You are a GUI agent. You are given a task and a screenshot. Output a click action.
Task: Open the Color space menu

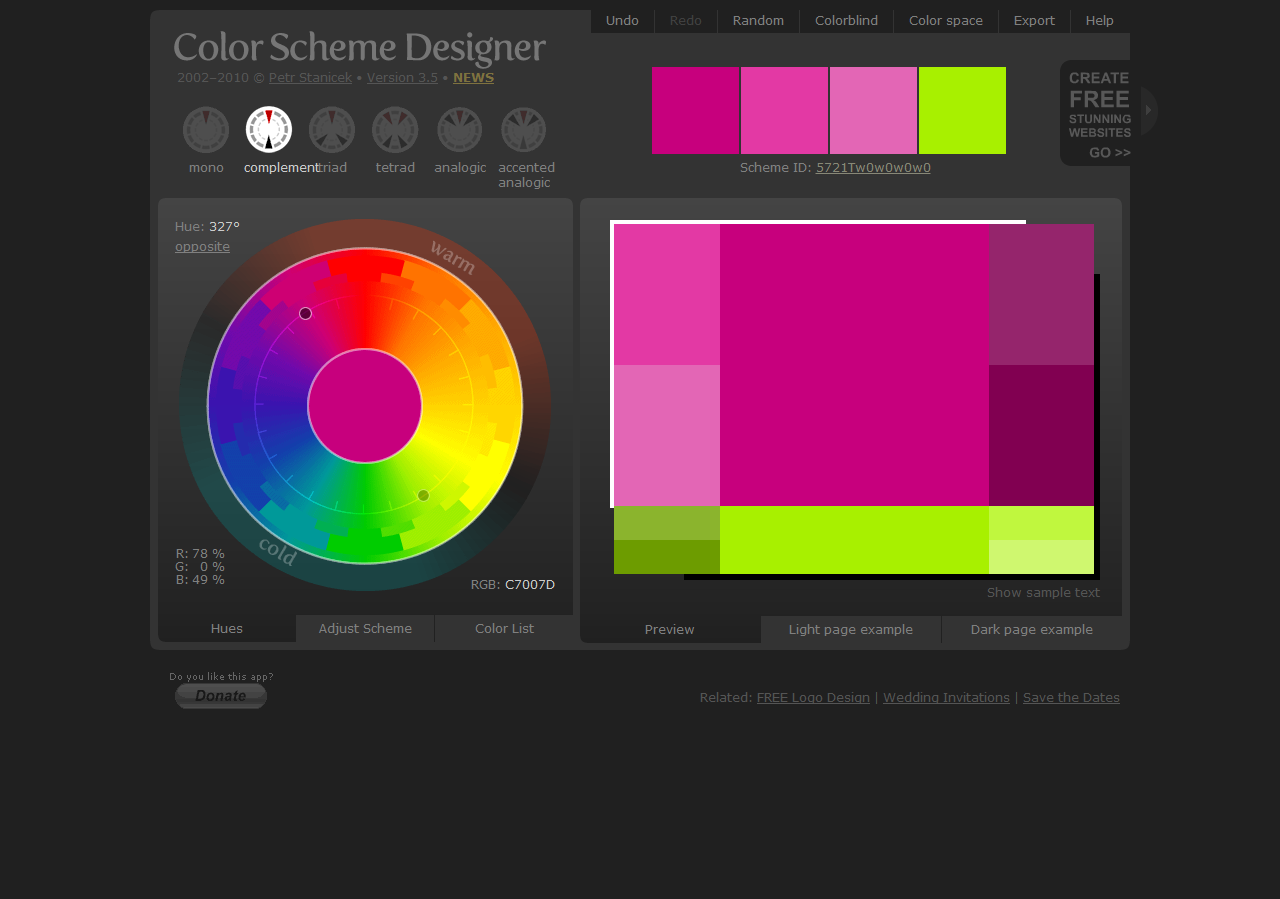tap(944, 20)
